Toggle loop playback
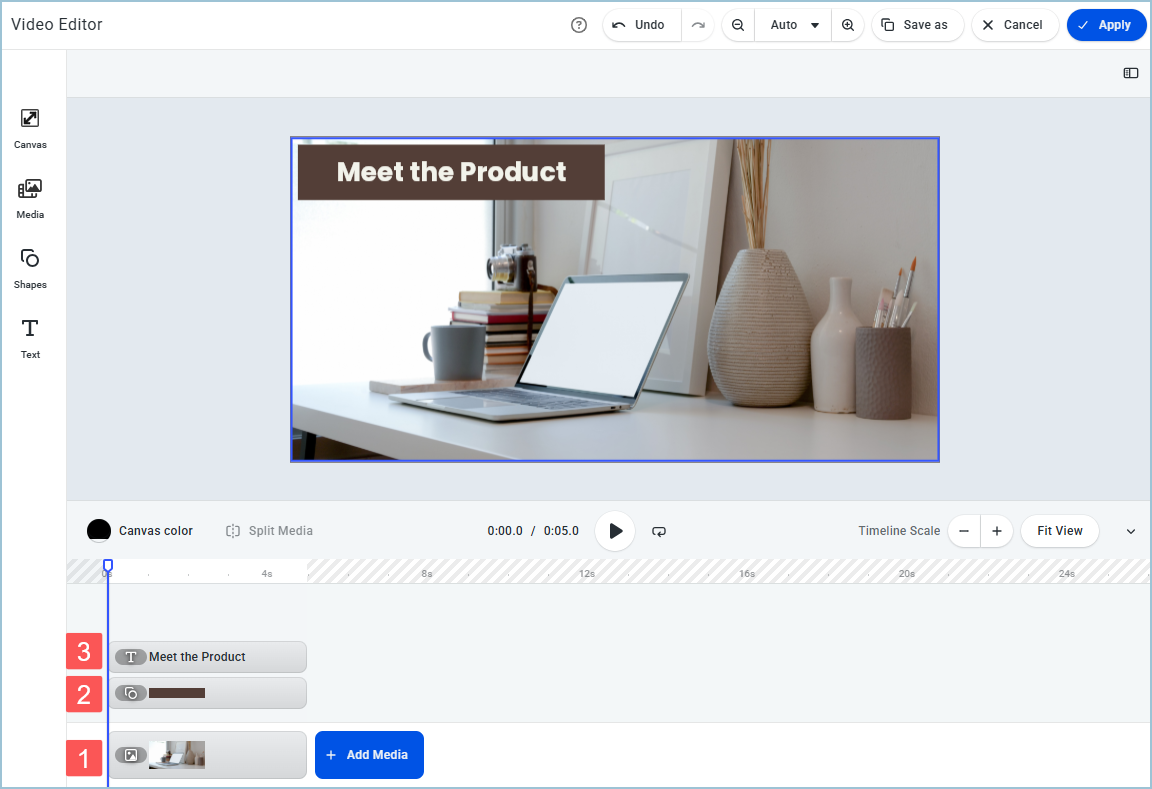 point(659,531)
